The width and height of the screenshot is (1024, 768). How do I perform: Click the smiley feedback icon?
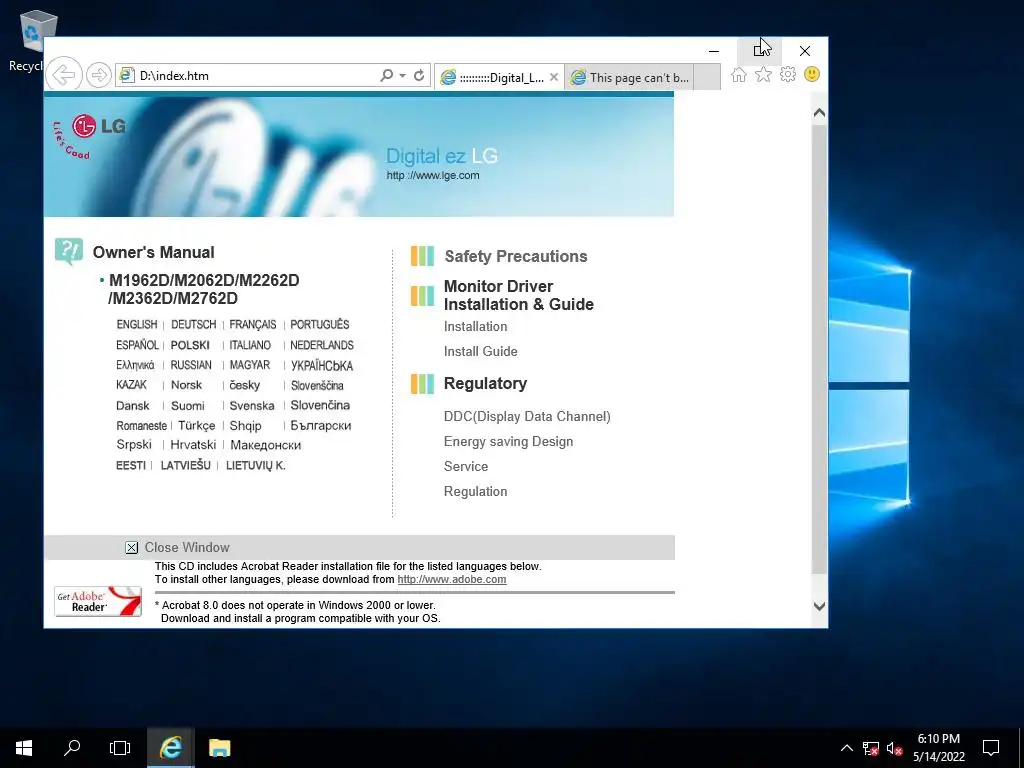click(x=812, y=74)
